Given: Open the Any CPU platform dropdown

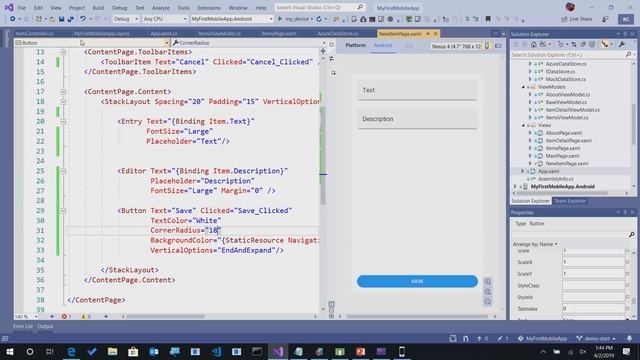Looking at the screenshot, I should tap(164, 19).
